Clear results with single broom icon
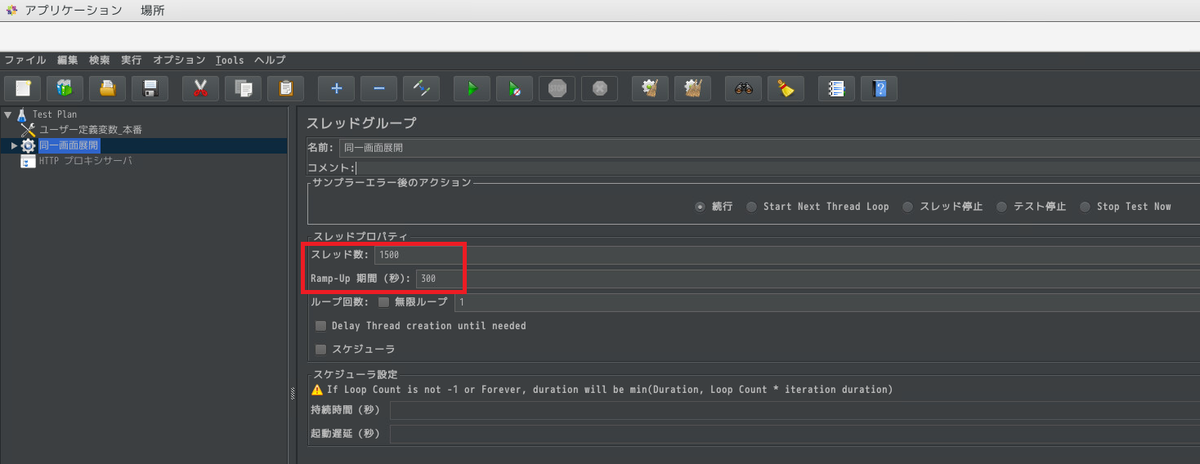The height and width of the screenshot is (464, 1200). point(651,88)
